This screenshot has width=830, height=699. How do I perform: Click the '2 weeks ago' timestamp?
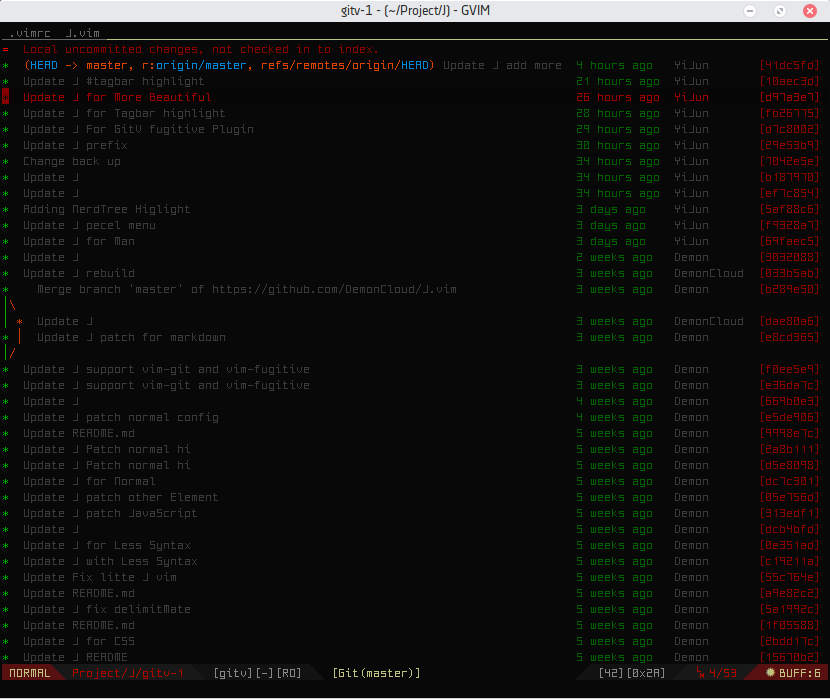click(x=614, y=257)
